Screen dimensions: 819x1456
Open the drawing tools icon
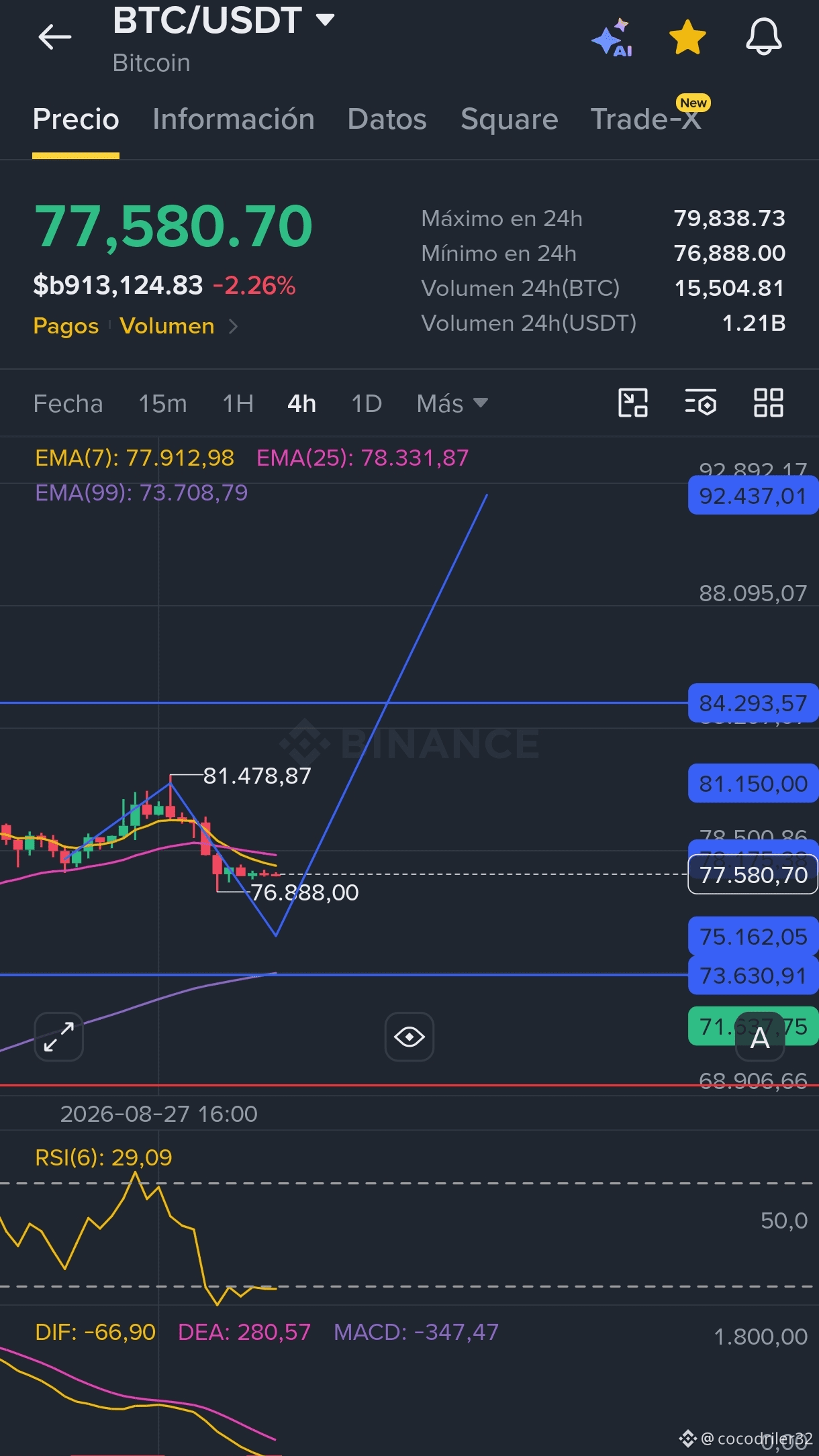633,403
